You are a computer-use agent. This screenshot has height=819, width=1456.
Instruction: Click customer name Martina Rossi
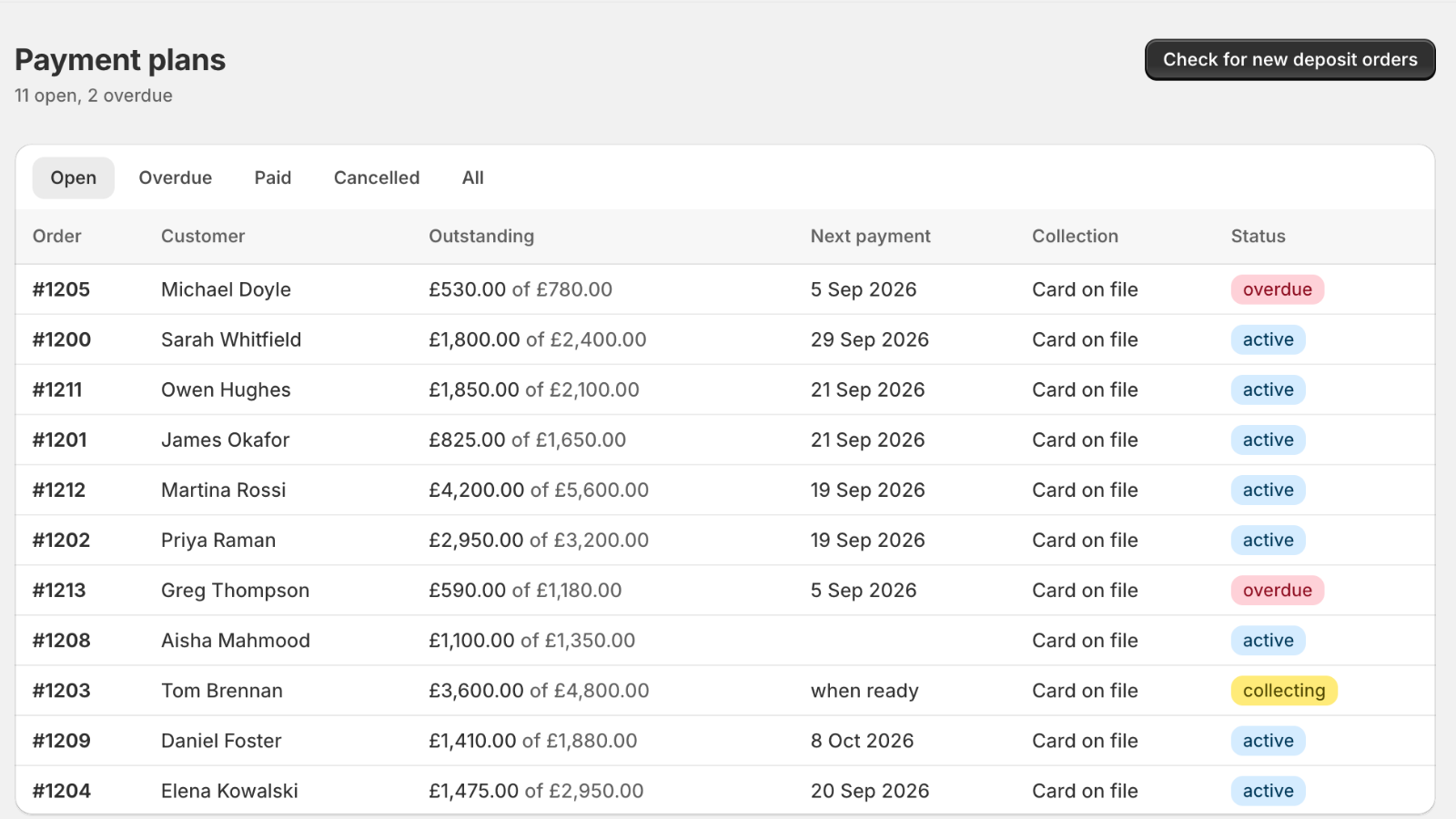(224, 490)
